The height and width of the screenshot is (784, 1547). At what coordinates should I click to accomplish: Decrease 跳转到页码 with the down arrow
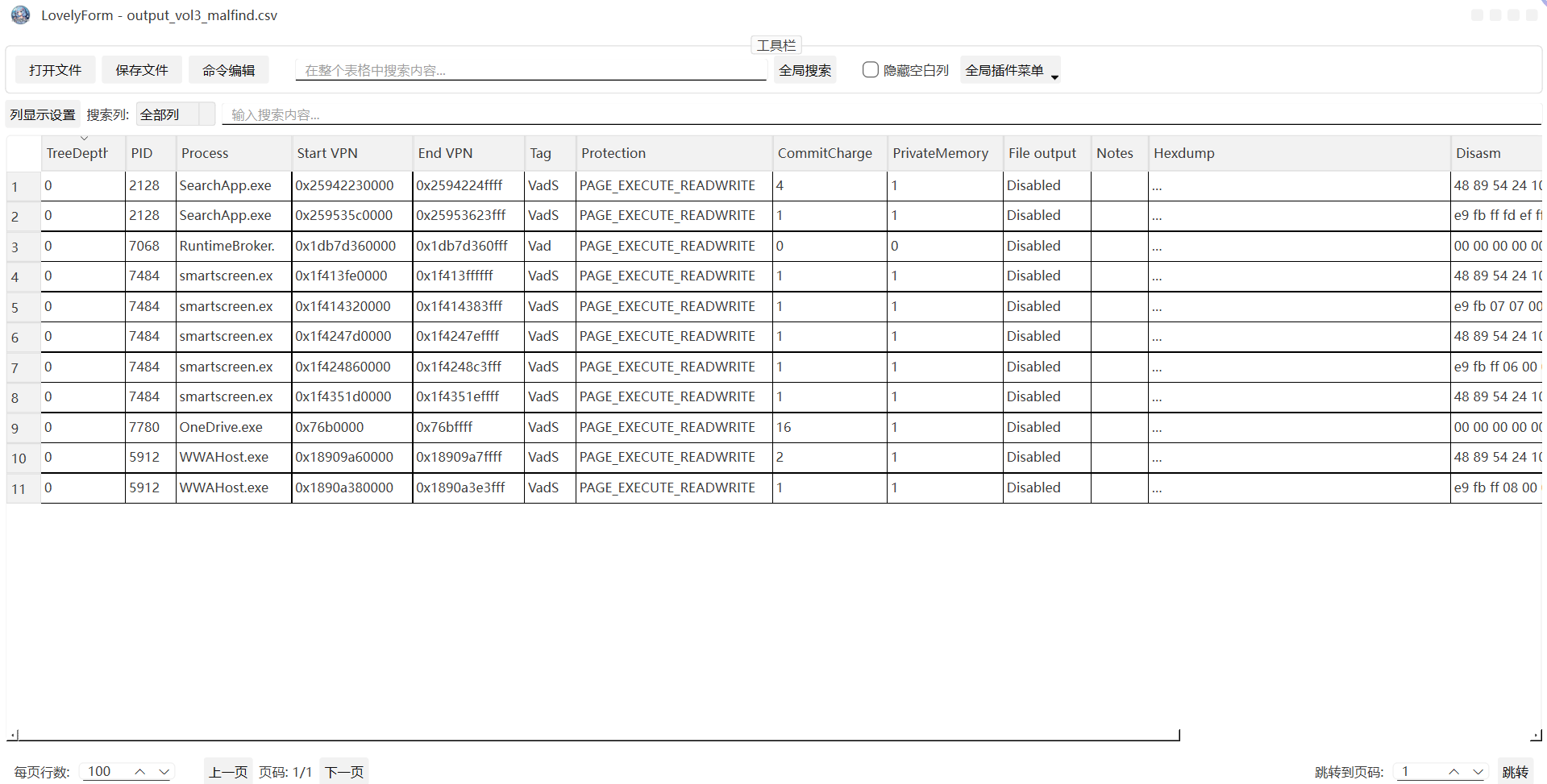(1478, 771)
